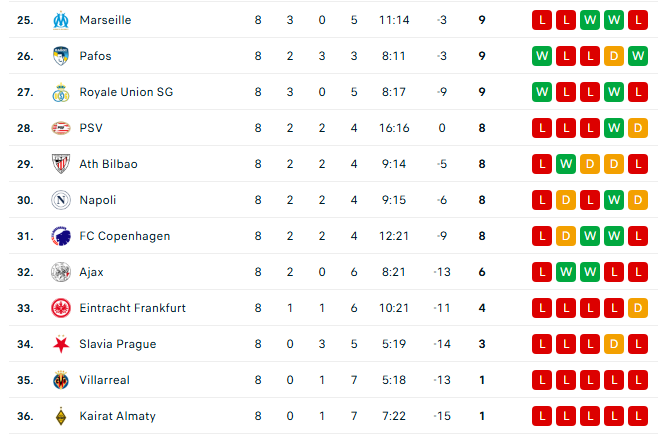Screen dimensions: 669x435
Task: Open the Marseille team name link
Action: 105,20
